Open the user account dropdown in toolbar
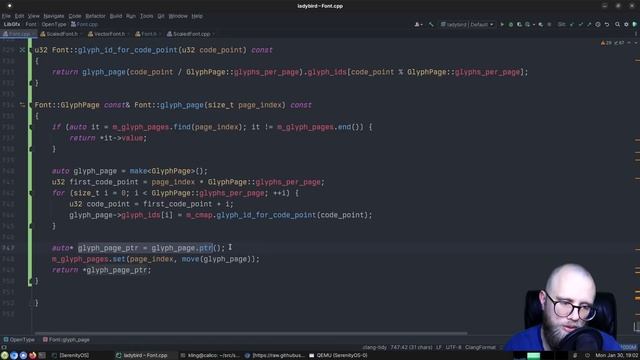 click(x=418, y=24)
